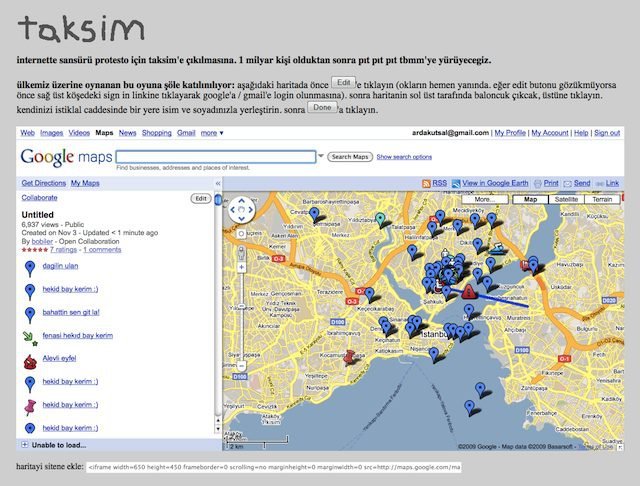Click 'Show search options' link

point(404,157)
